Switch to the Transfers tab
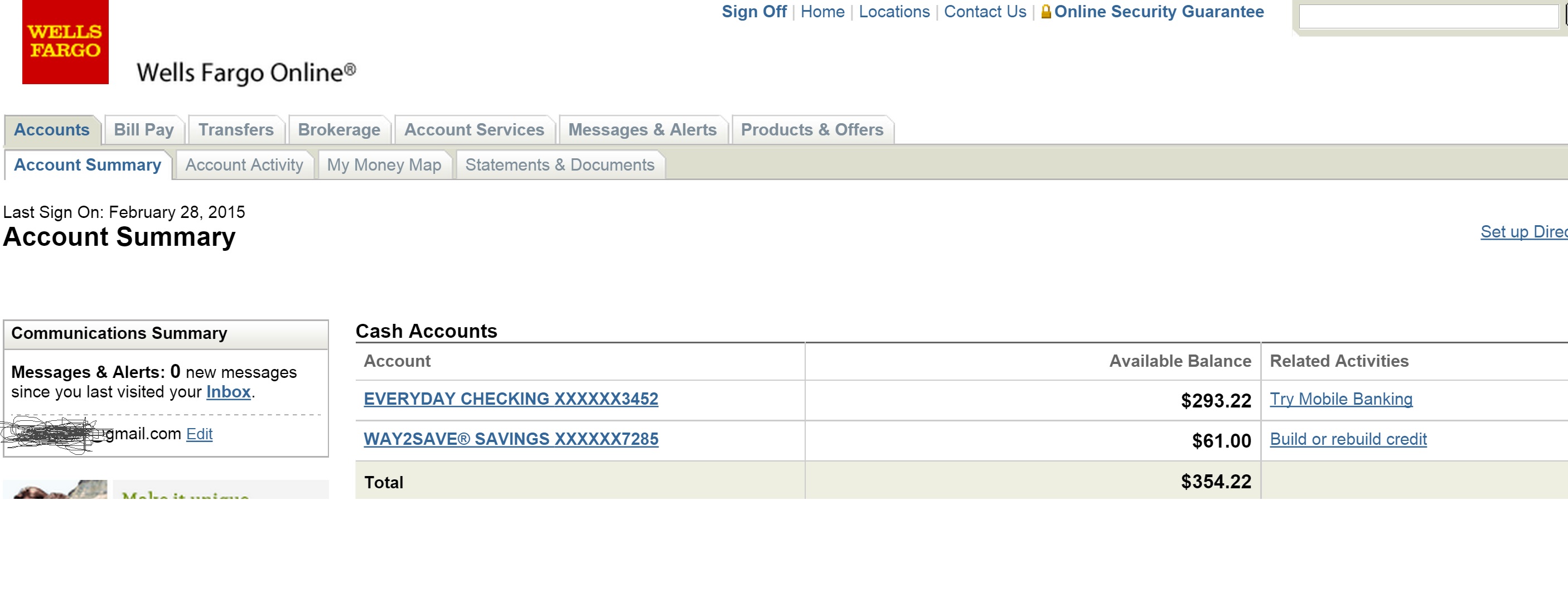Image resolution: width=1568 pixels, height=602 pixels. (235, 130)
